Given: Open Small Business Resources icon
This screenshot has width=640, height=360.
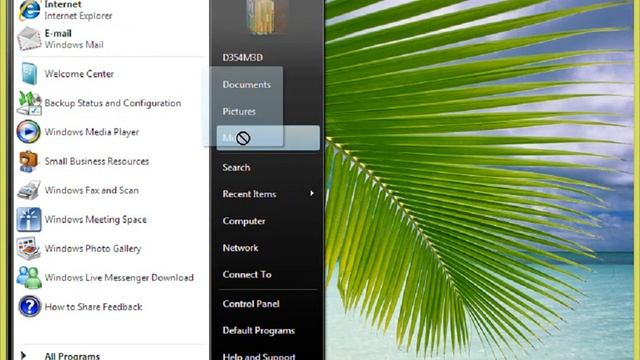Looking at the screenshot, I should click(29, 161).
